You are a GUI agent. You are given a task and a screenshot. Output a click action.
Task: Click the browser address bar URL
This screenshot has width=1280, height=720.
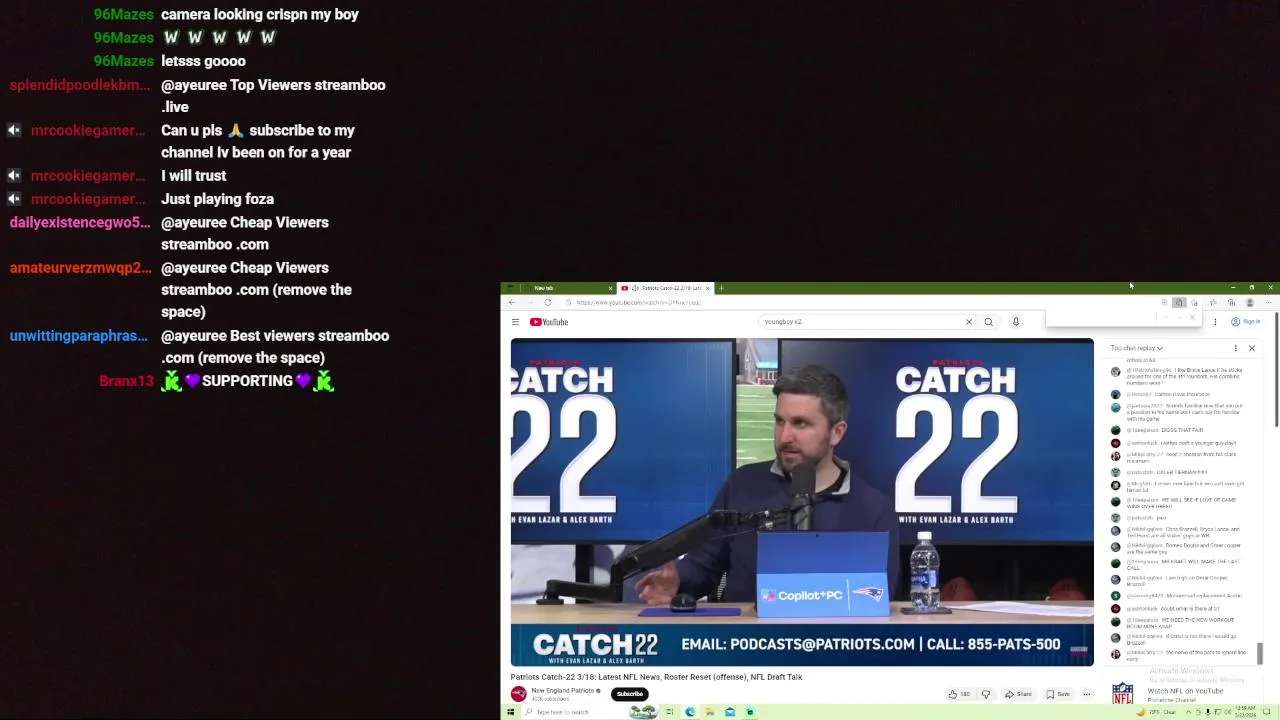point(640,302)
